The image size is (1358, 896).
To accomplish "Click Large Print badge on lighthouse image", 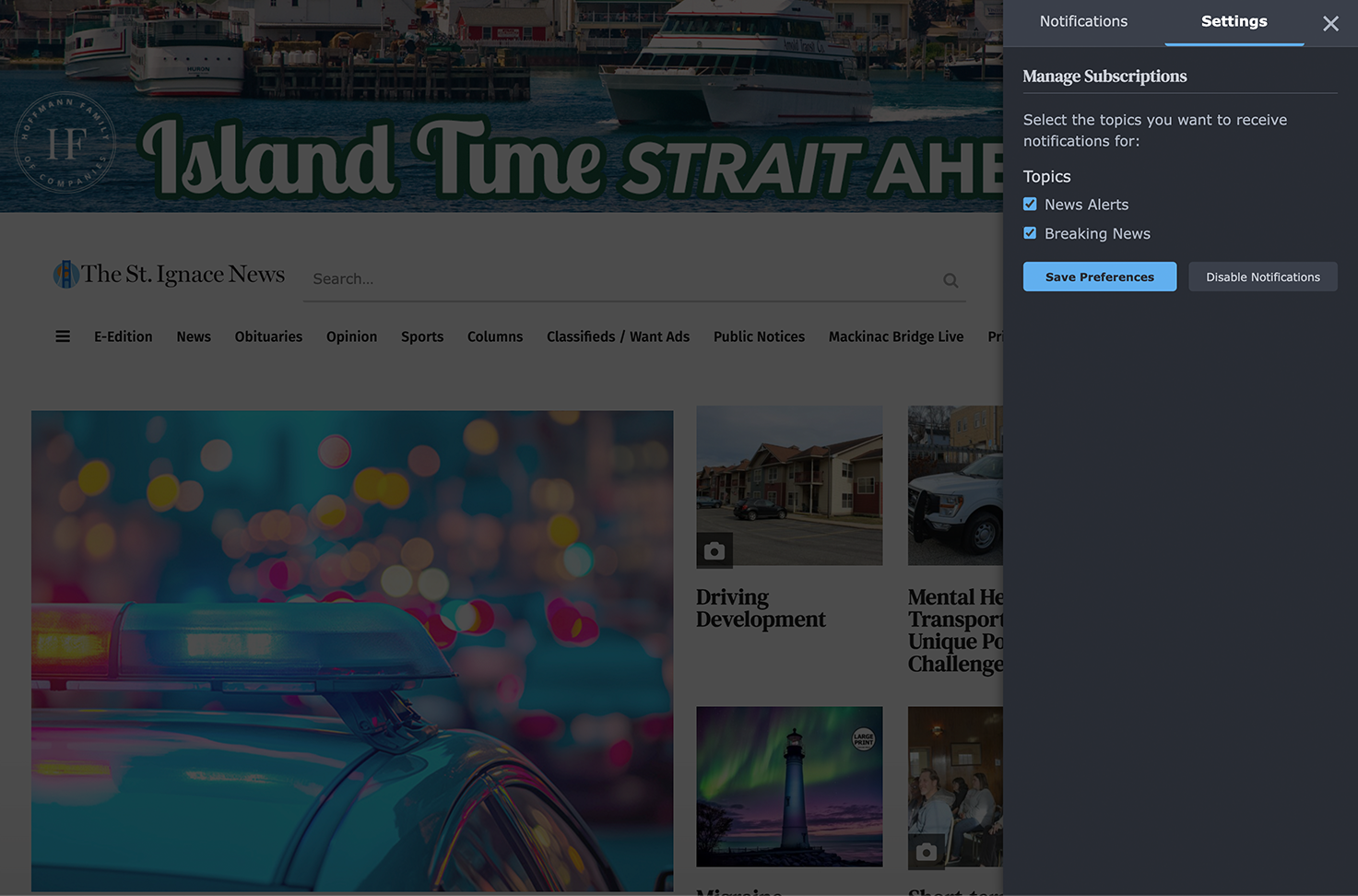I will coord(864,738).
